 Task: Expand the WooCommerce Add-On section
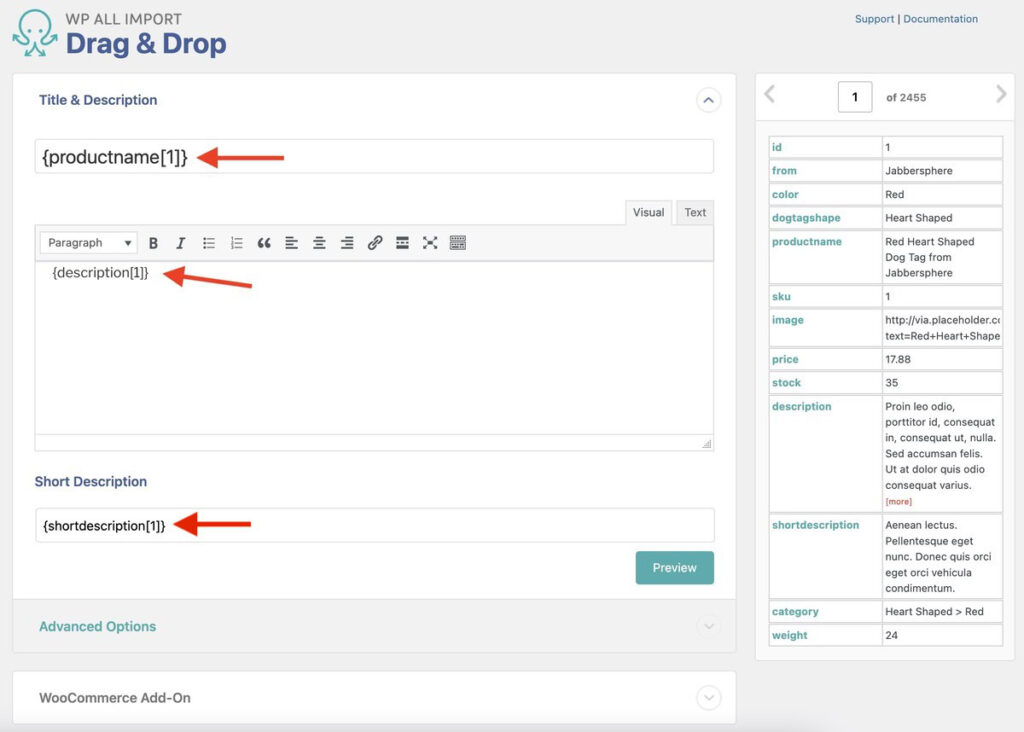click(x=709, y=697)
